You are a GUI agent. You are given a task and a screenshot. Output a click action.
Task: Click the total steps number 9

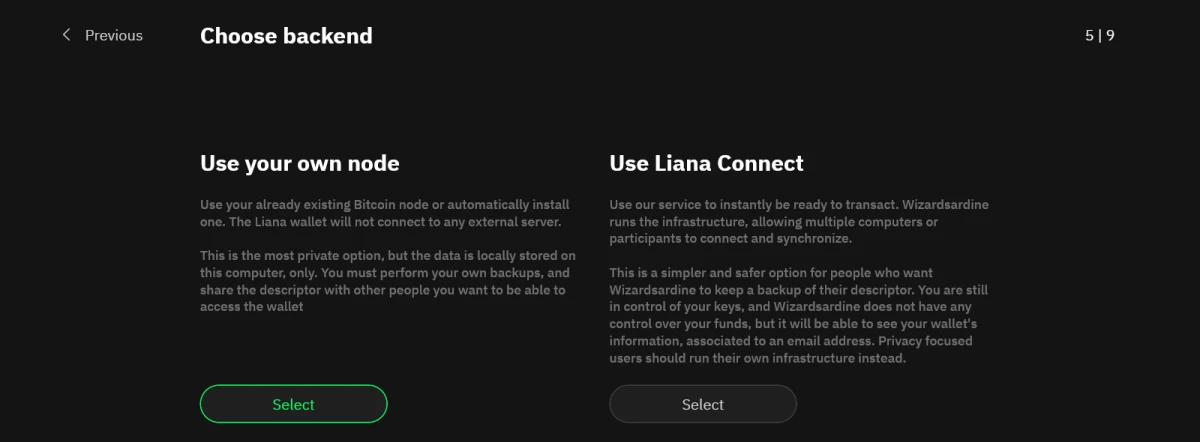[x=1110, y=35]
